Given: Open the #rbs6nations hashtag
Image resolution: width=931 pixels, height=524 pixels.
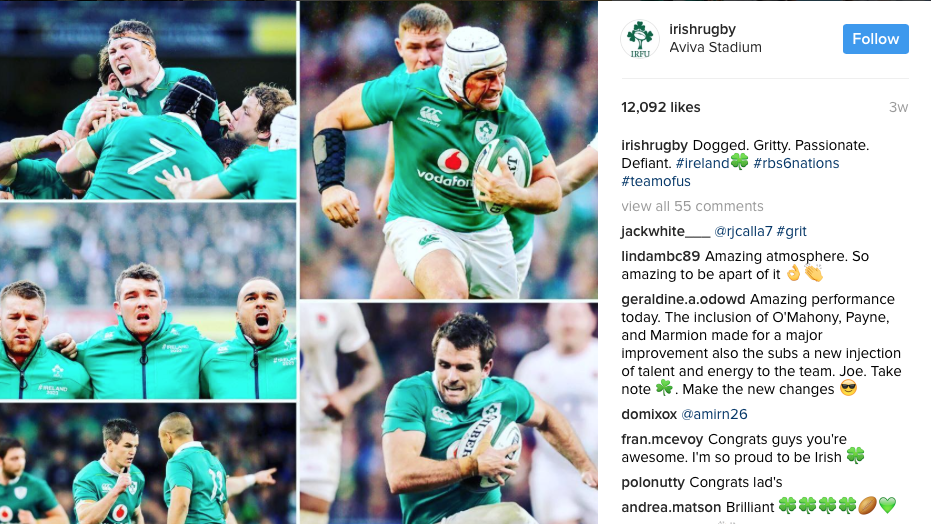Looking at the screenshot, I should tap(796, 163).
